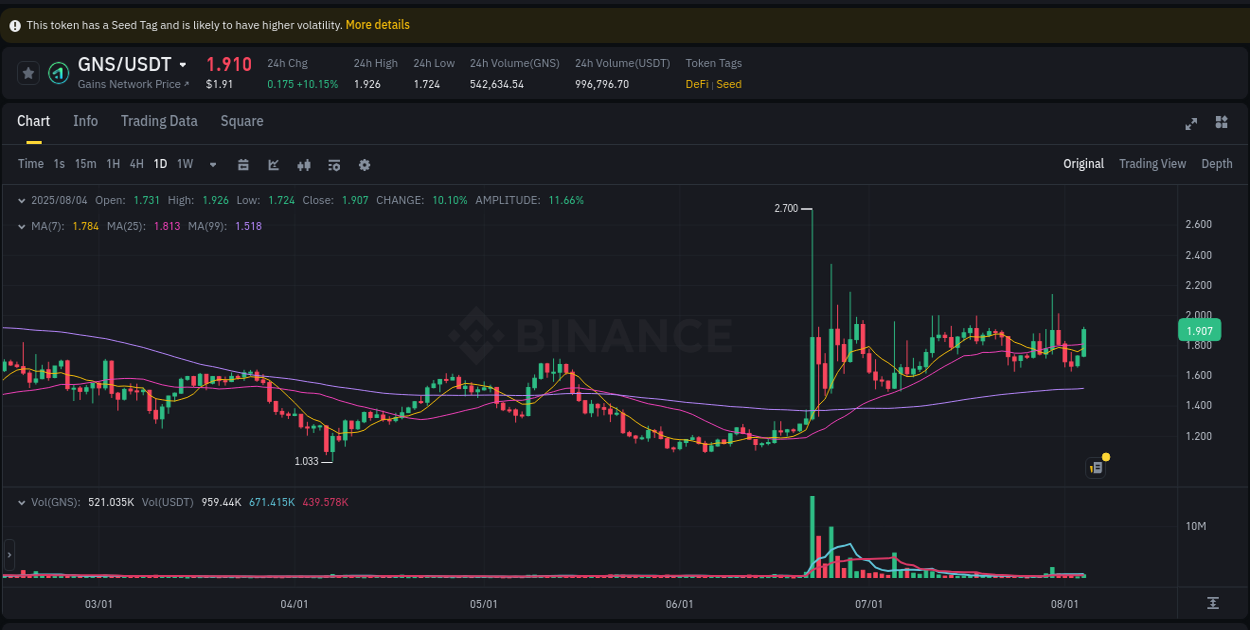Open the Gains Network Price external link
The image size is (1250, 630).
[x=132, y=84]
